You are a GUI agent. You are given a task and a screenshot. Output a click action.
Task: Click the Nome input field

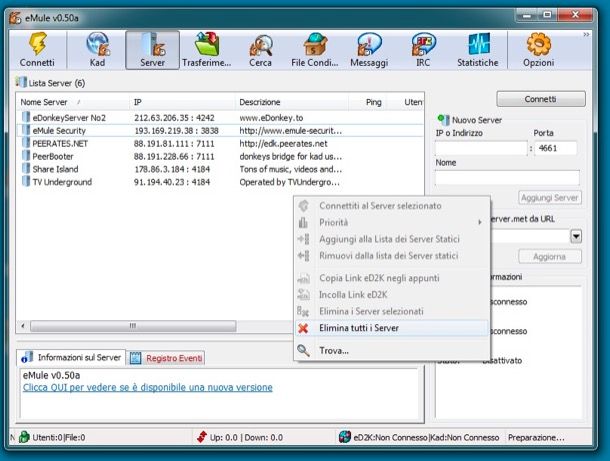coord(507,177)
